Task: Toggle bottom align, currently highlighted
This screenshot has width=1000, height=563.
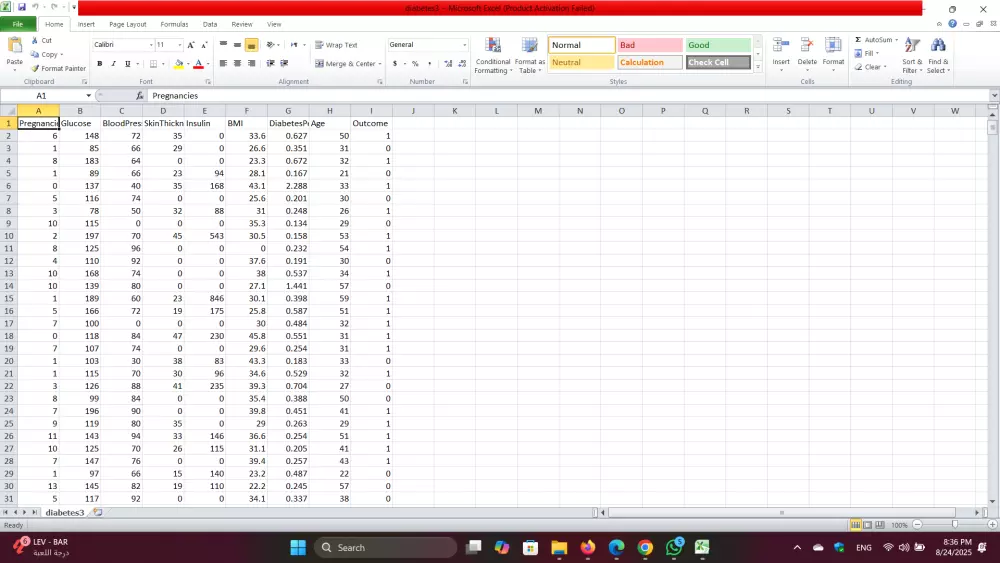Action: click(251, 45)
